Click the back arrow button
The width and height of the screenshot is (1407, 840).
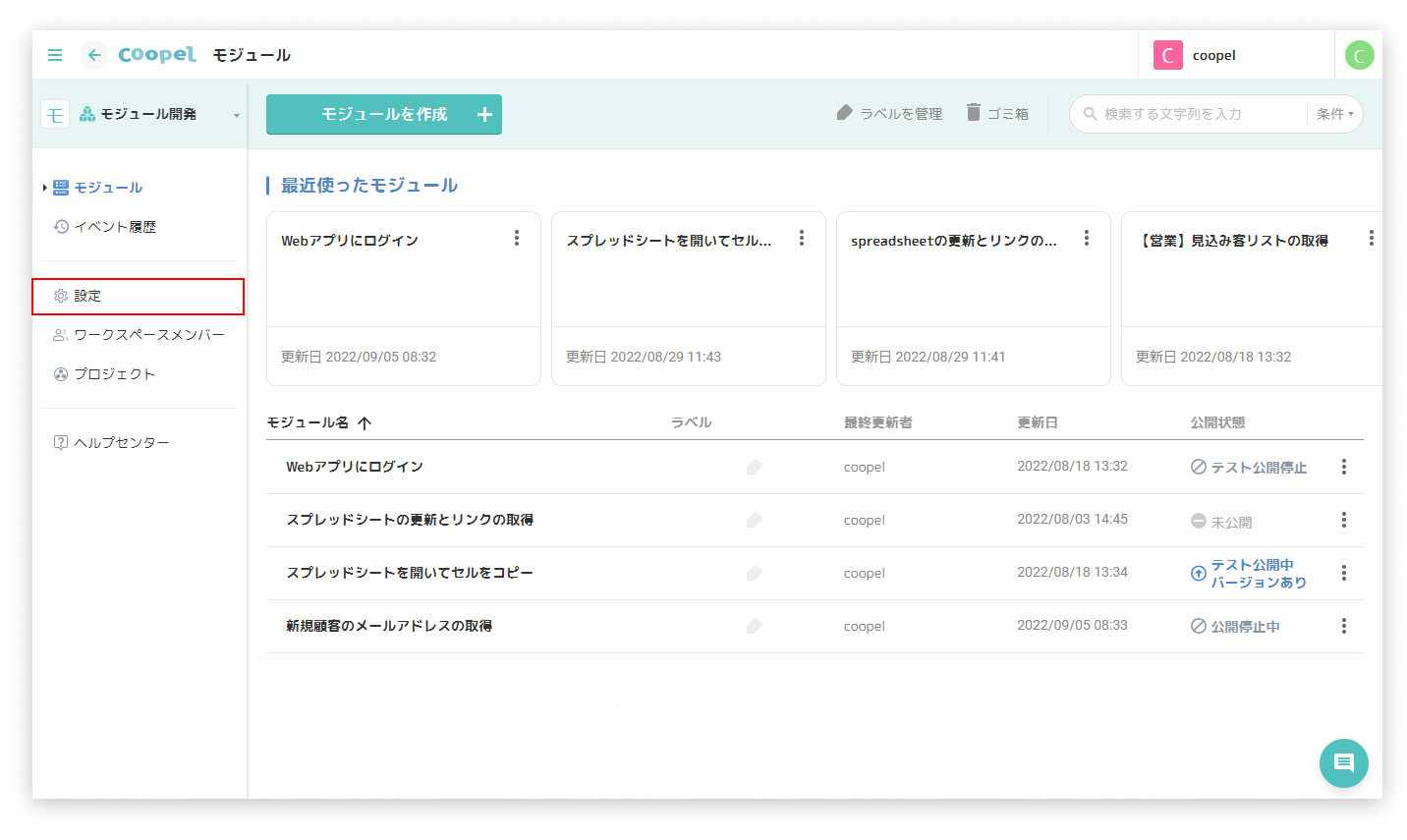[93, 55]
